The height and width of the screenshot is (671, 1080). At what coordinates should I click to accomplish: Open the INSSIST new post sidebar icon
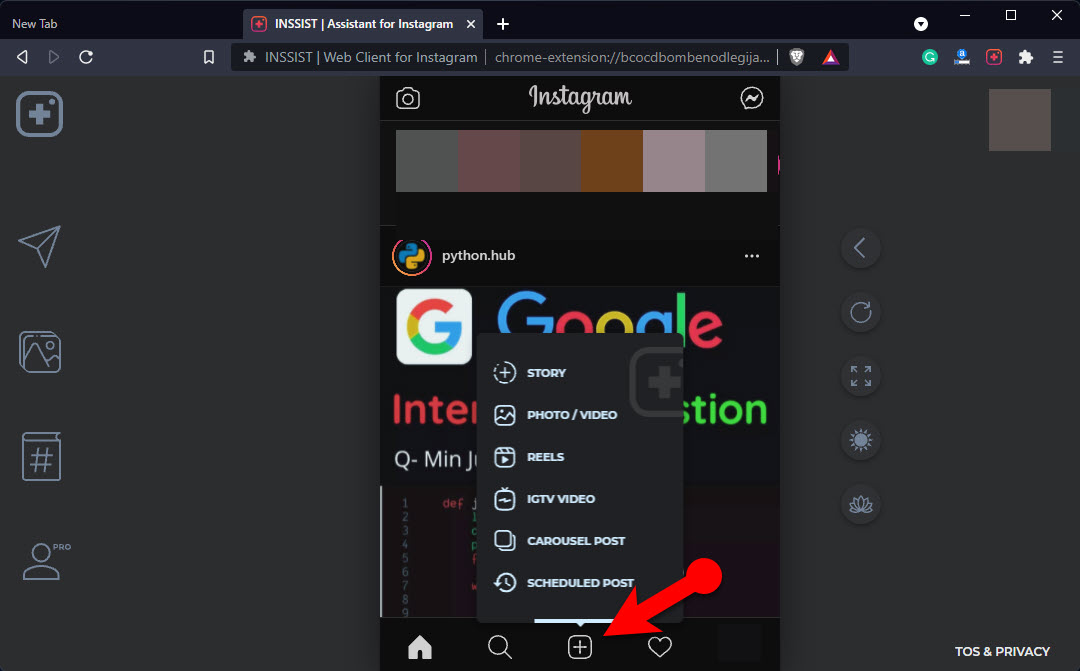coord(39,114)
